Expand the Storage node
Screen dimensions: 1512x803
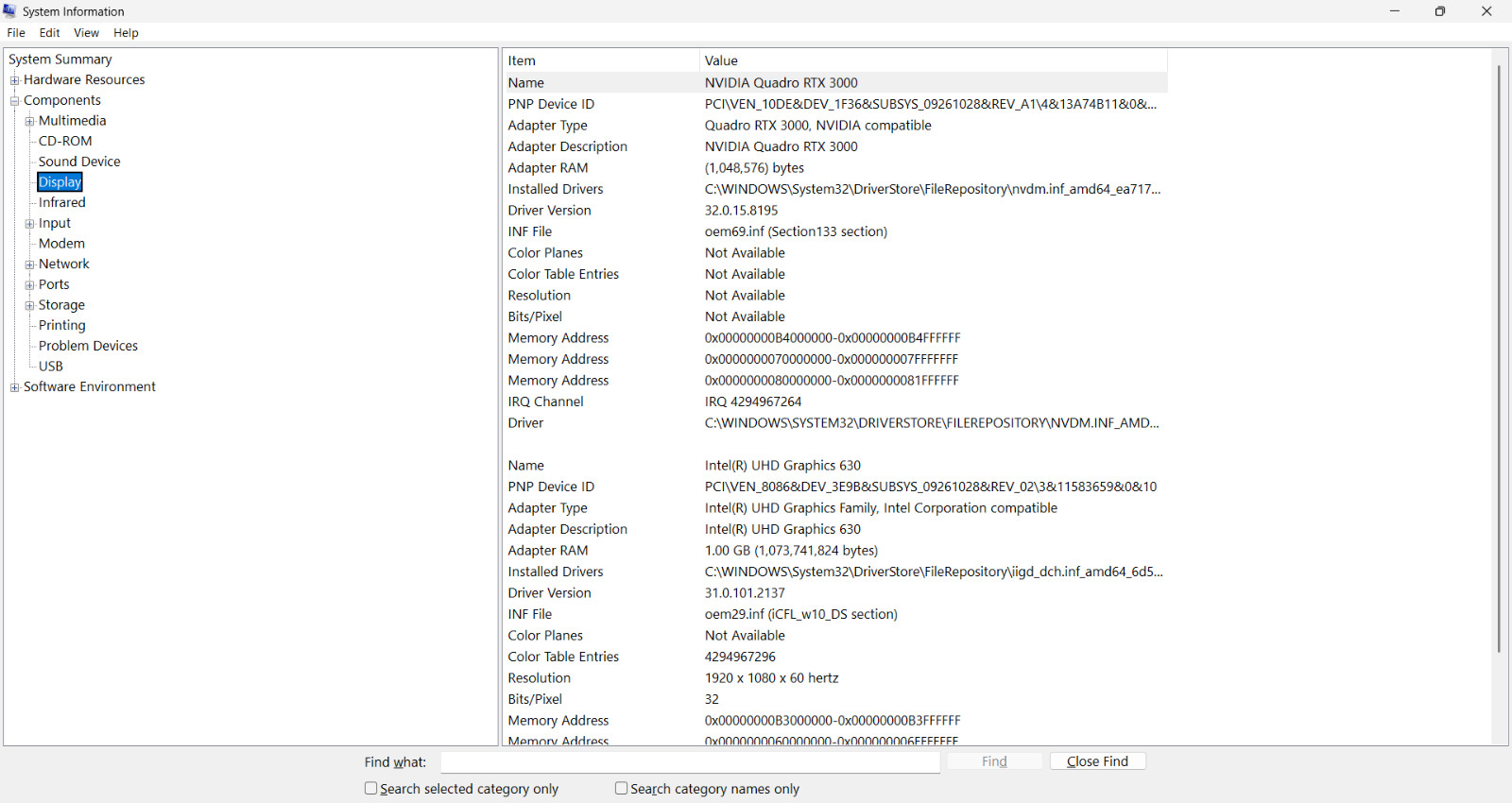coord(30,305)
